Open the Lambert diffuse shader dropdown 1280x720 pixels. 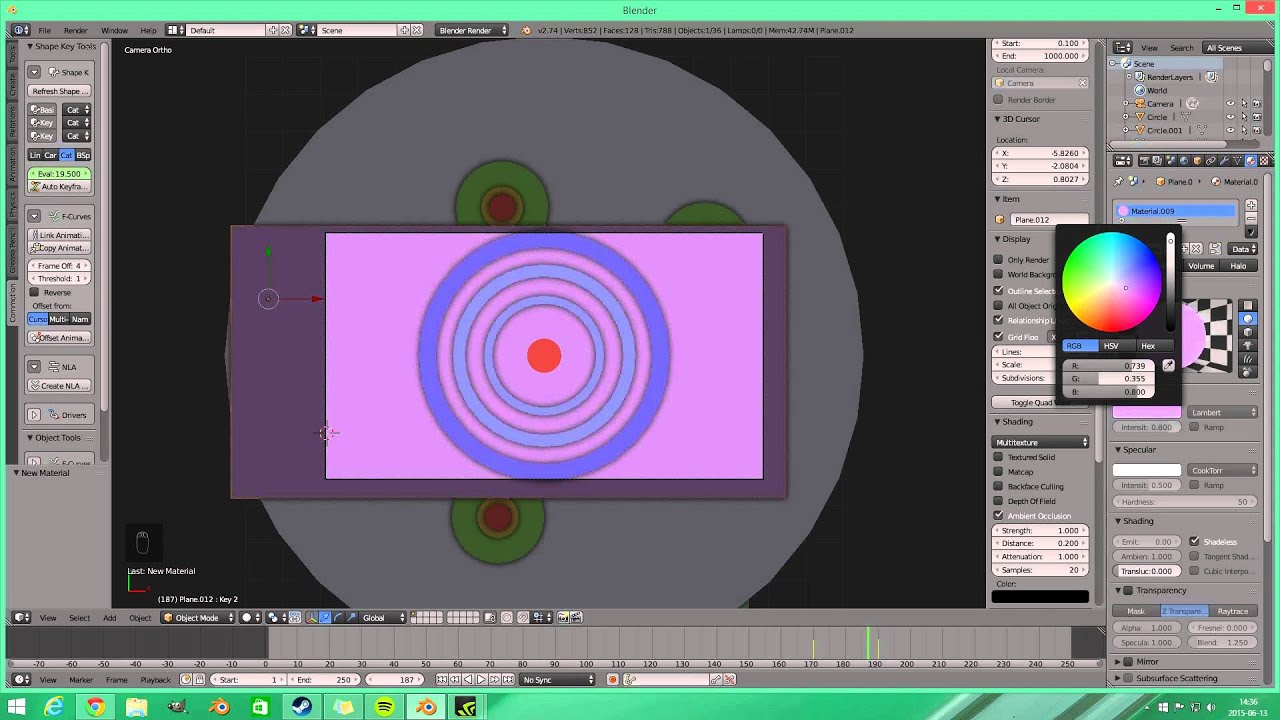(1223, 412)
